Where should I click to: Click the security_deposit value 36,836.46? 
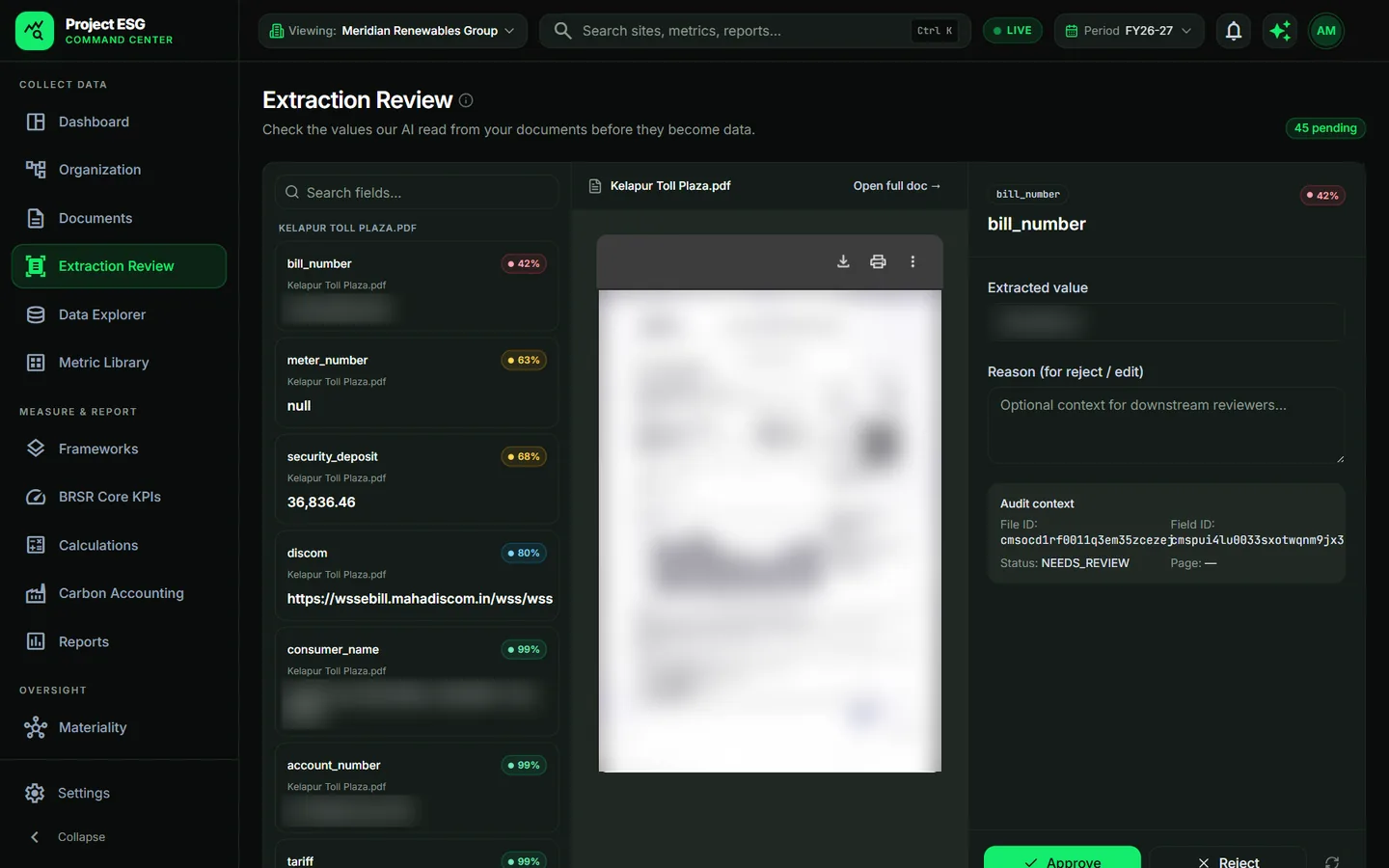321,502
